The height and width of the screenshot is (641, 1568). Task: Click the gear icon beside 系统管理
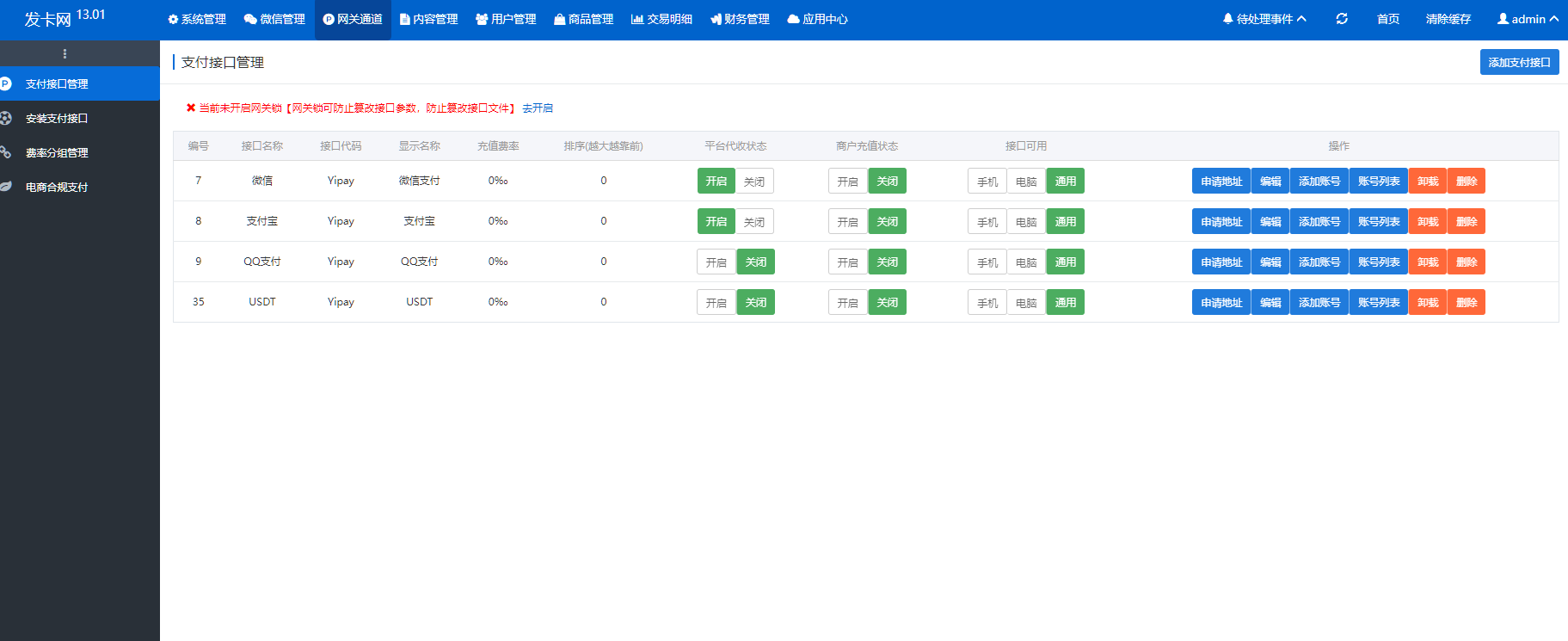[x=173, y=19]
